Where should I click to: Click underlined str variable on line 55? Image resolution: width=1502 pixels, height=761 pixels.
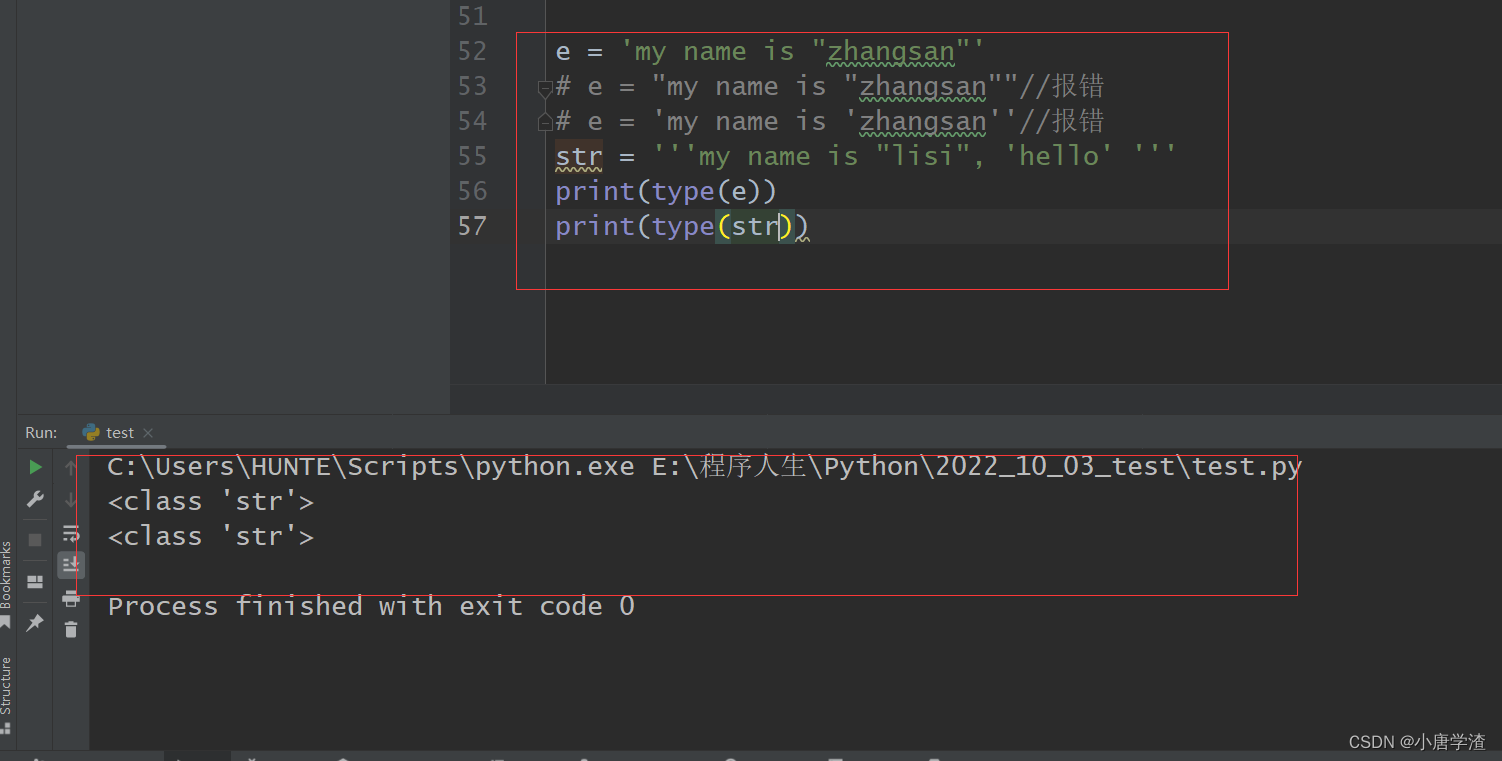pyautogui.click(x=579, y=157)
